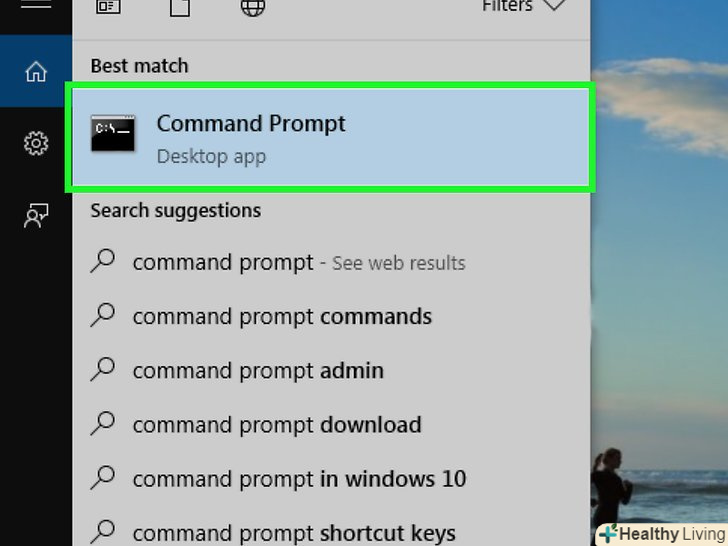The height and width of the screenshot is (546, 728).
Task: Filter results by Web globe icon
Action: (253, 7)
